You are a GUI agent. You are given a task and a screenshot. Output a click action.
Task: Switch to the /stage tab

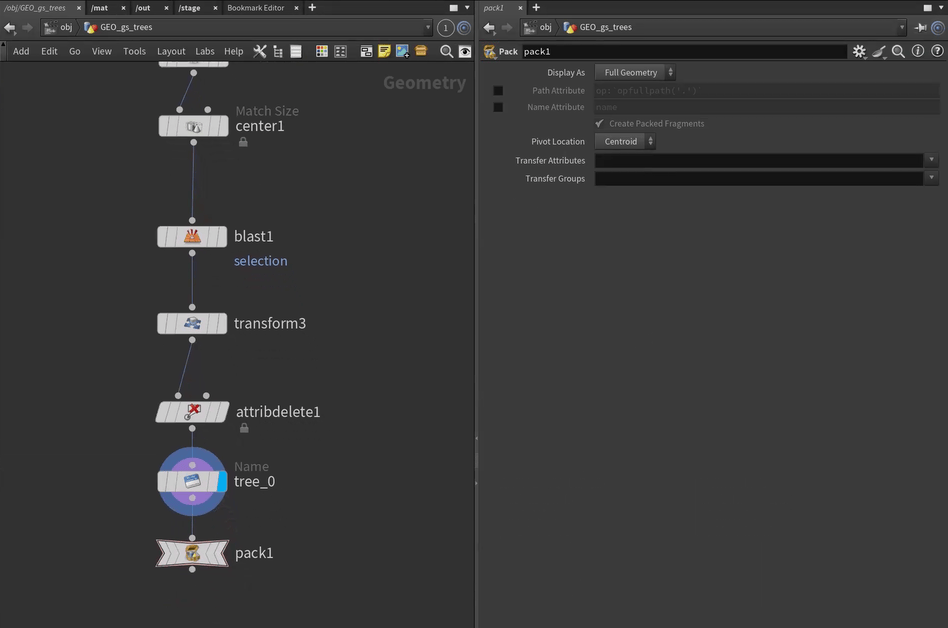pyautogui.click(x=189, y=8)
